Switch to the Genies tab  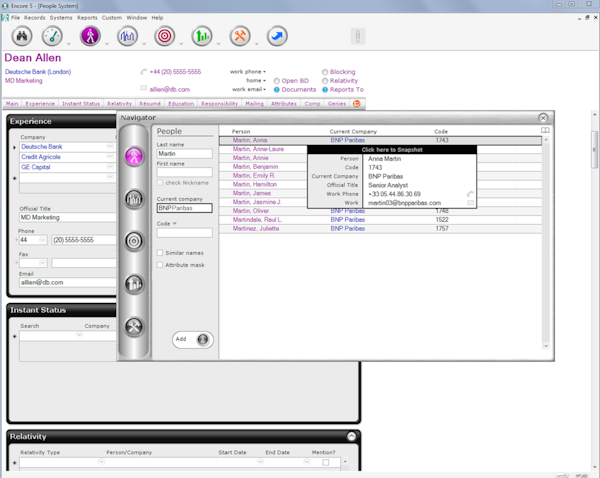(337, 104)
